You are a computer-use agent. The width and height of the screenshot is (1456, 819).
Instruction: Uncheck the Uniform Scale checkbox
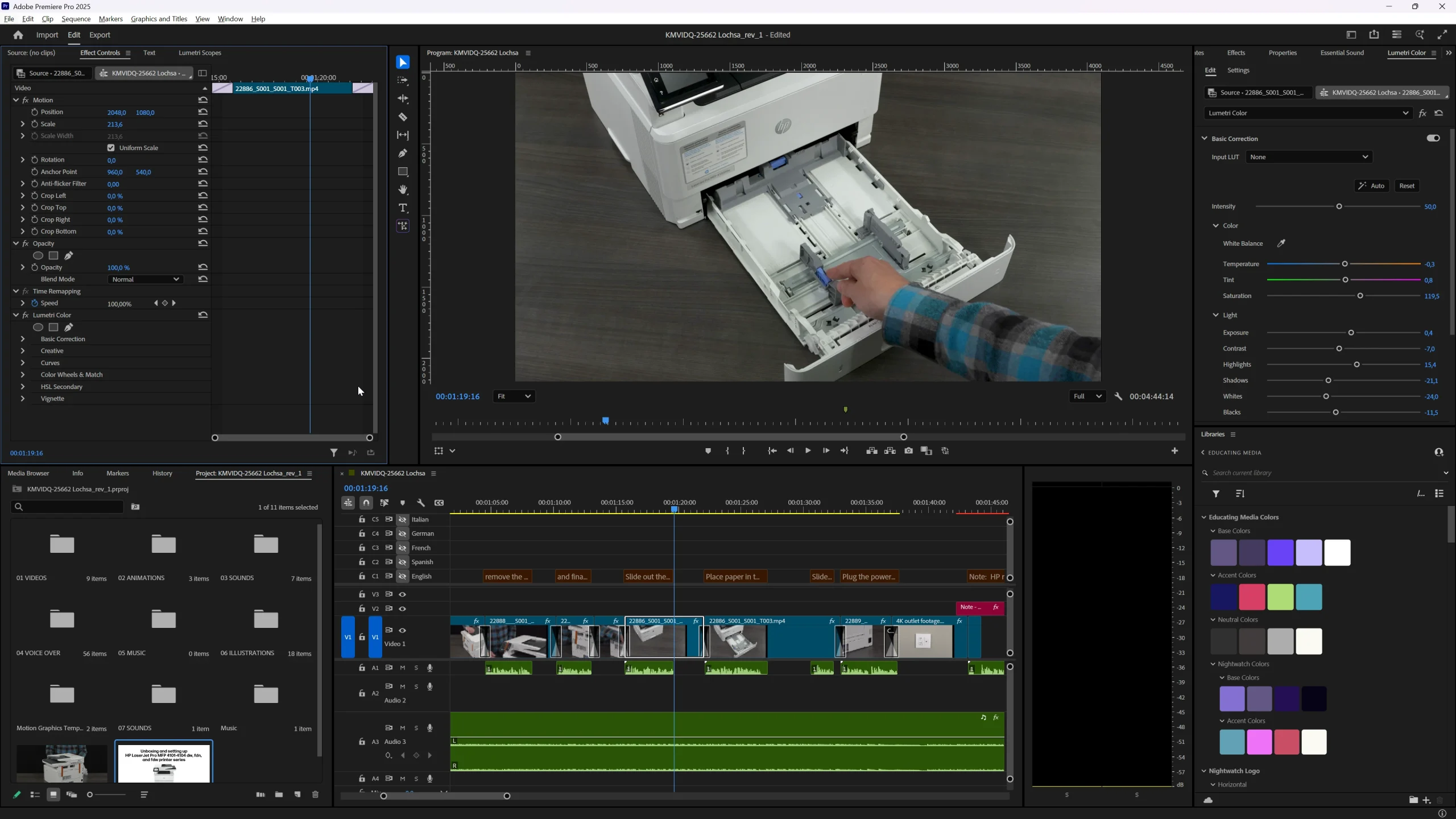[111, 148]
